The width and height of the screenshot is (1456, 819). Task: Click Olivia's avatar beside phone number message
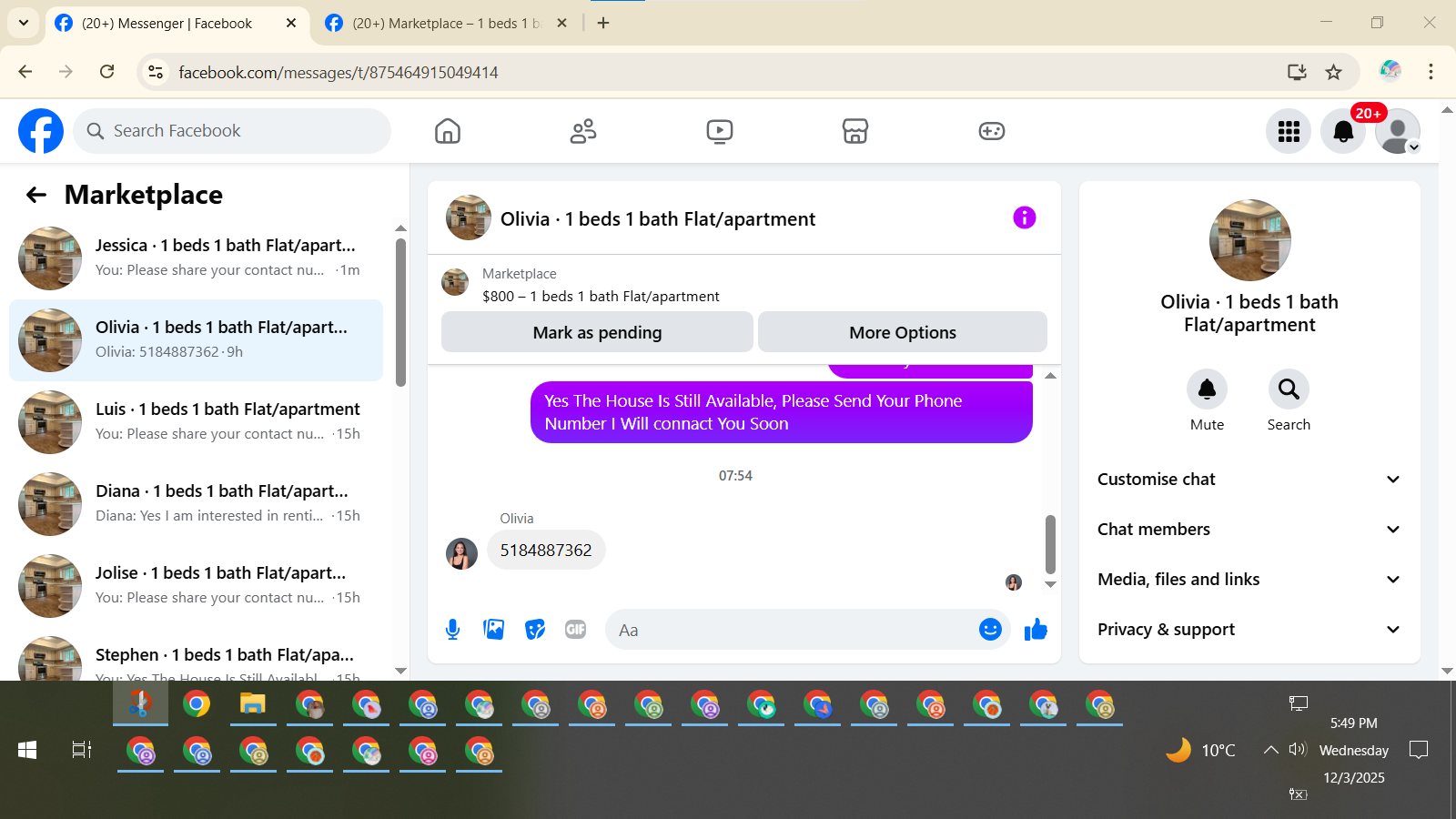[461, 553]
